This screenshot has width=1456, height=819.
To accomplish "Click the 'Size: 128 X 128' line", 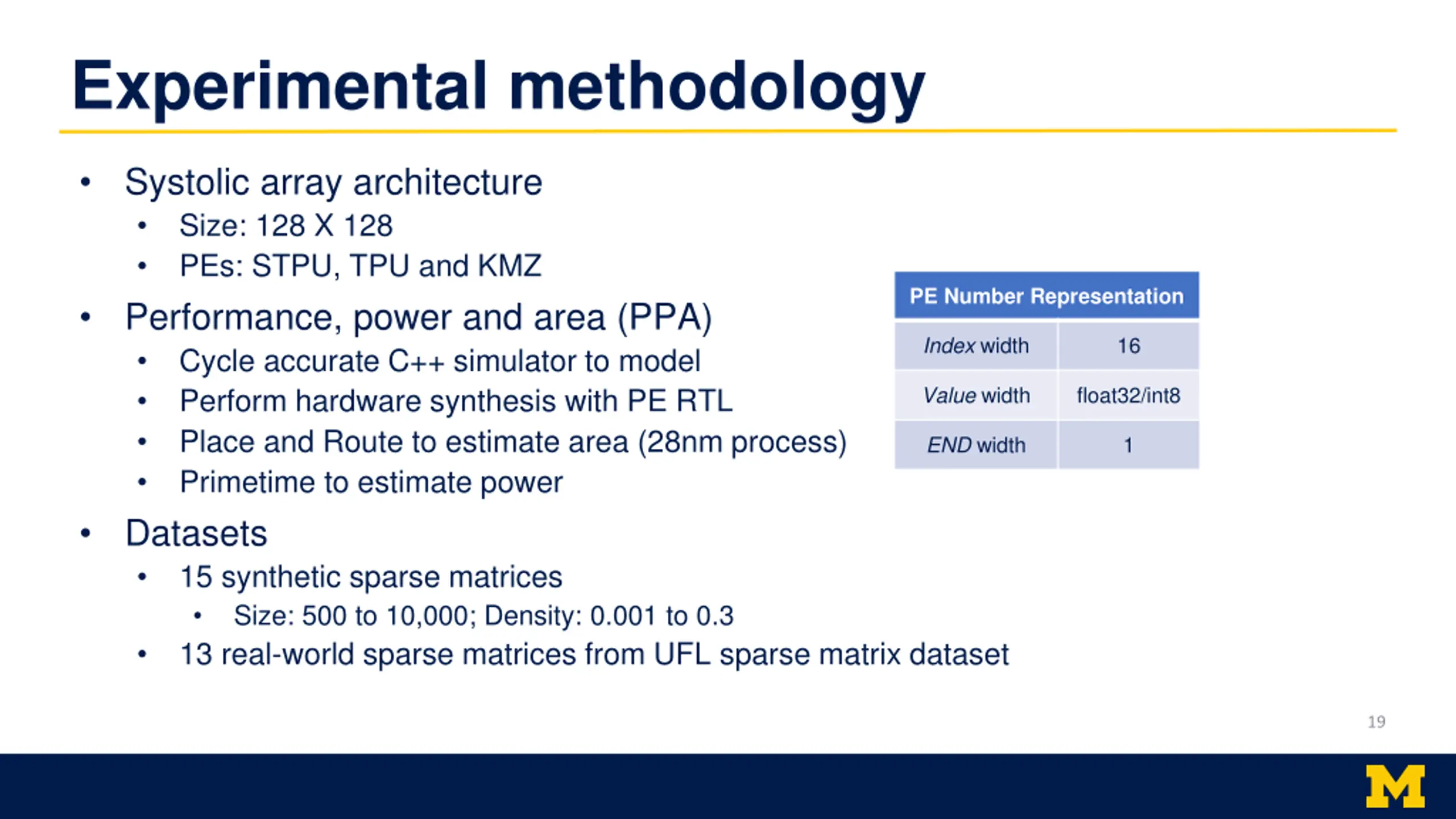I will click(x=286, y=225).
